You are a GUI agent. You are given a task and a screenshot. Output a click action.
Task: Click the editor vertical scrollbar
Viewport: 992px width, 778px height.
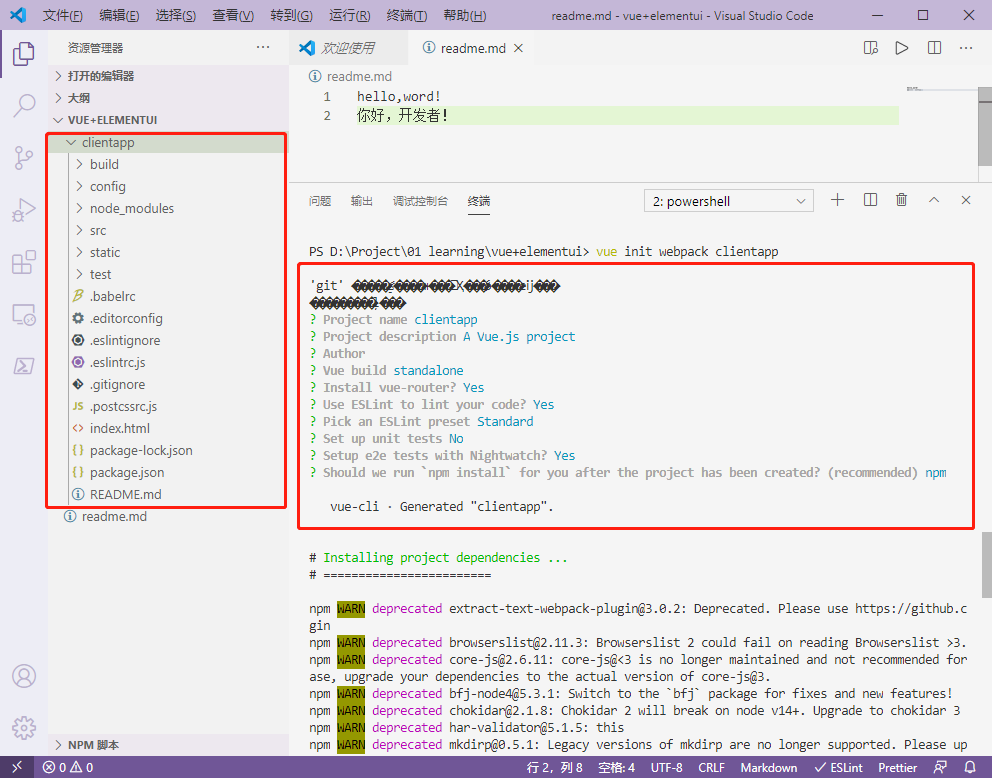coord(985,127)
